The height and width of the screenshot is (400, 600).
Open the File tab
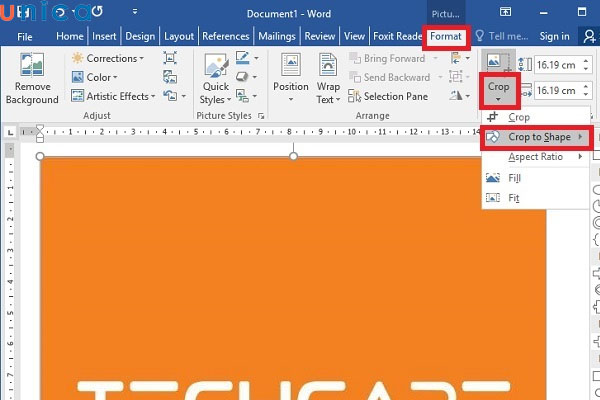coord(25,37)
